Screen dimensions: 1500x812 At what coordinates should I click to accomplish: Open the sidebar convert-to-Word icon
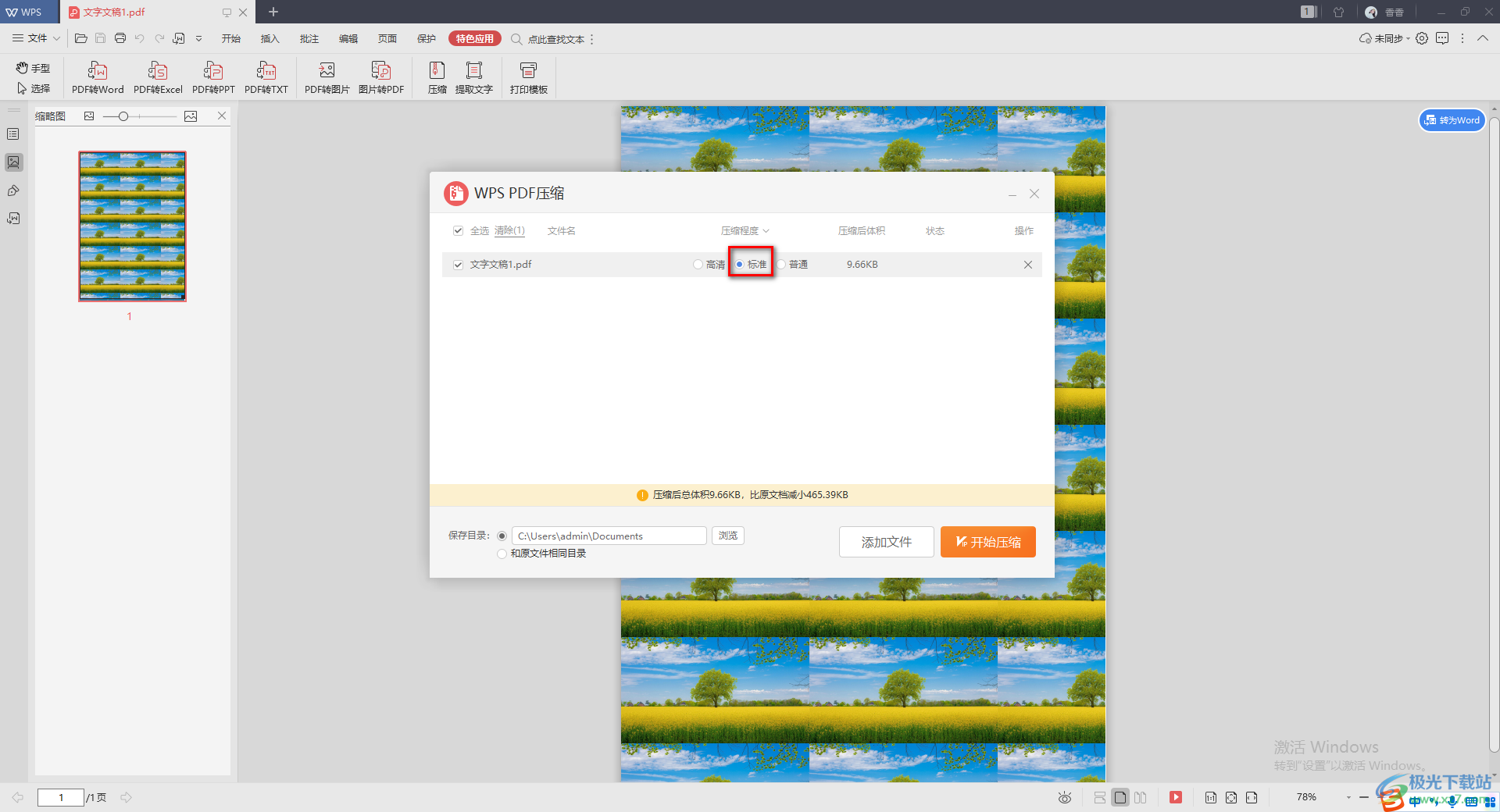13,219
